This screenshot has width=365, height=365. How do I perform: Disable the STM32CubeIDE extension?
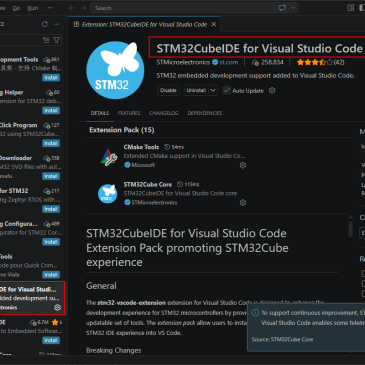(168, 90)
